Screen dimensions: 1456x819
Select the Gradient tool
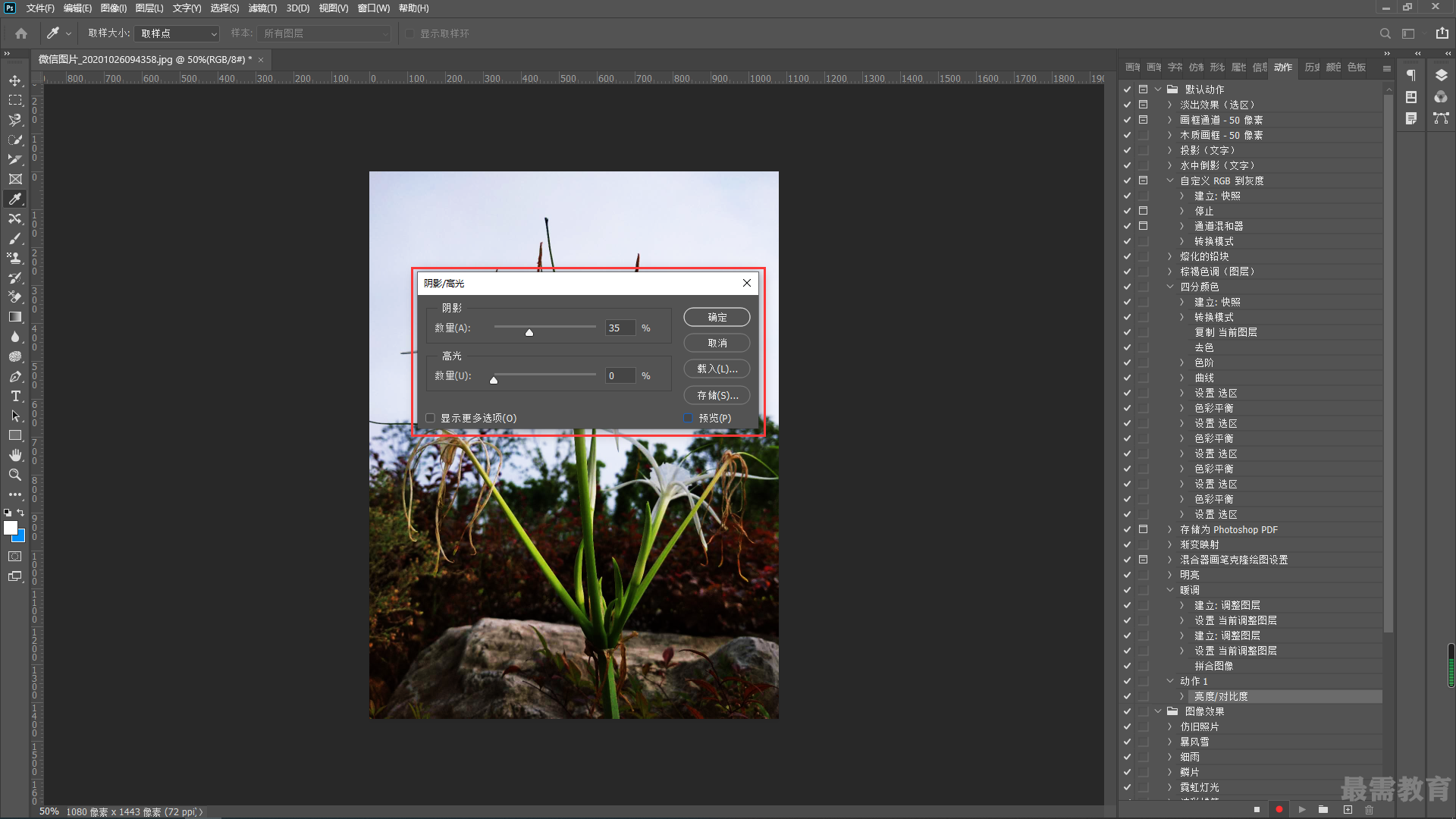point(15,317)
